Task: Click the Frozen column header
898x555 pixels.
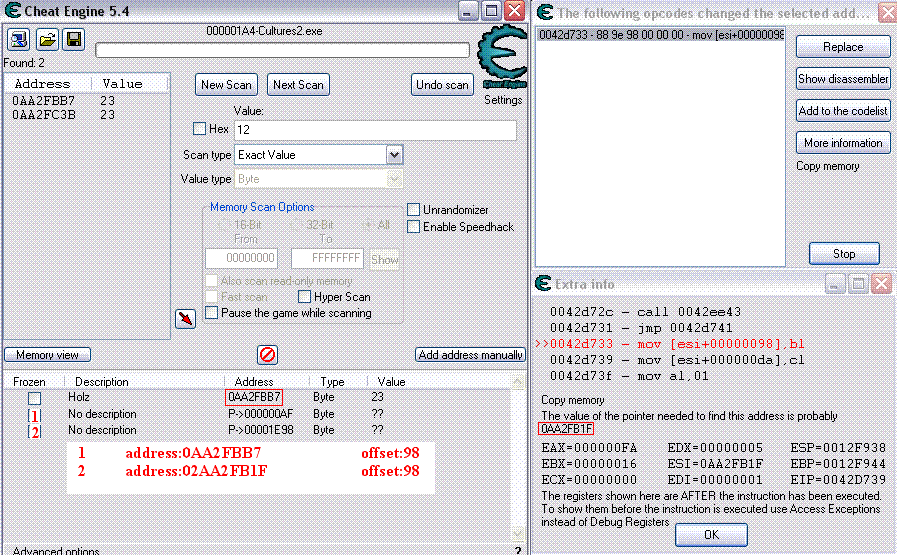Action: (29, 381)
